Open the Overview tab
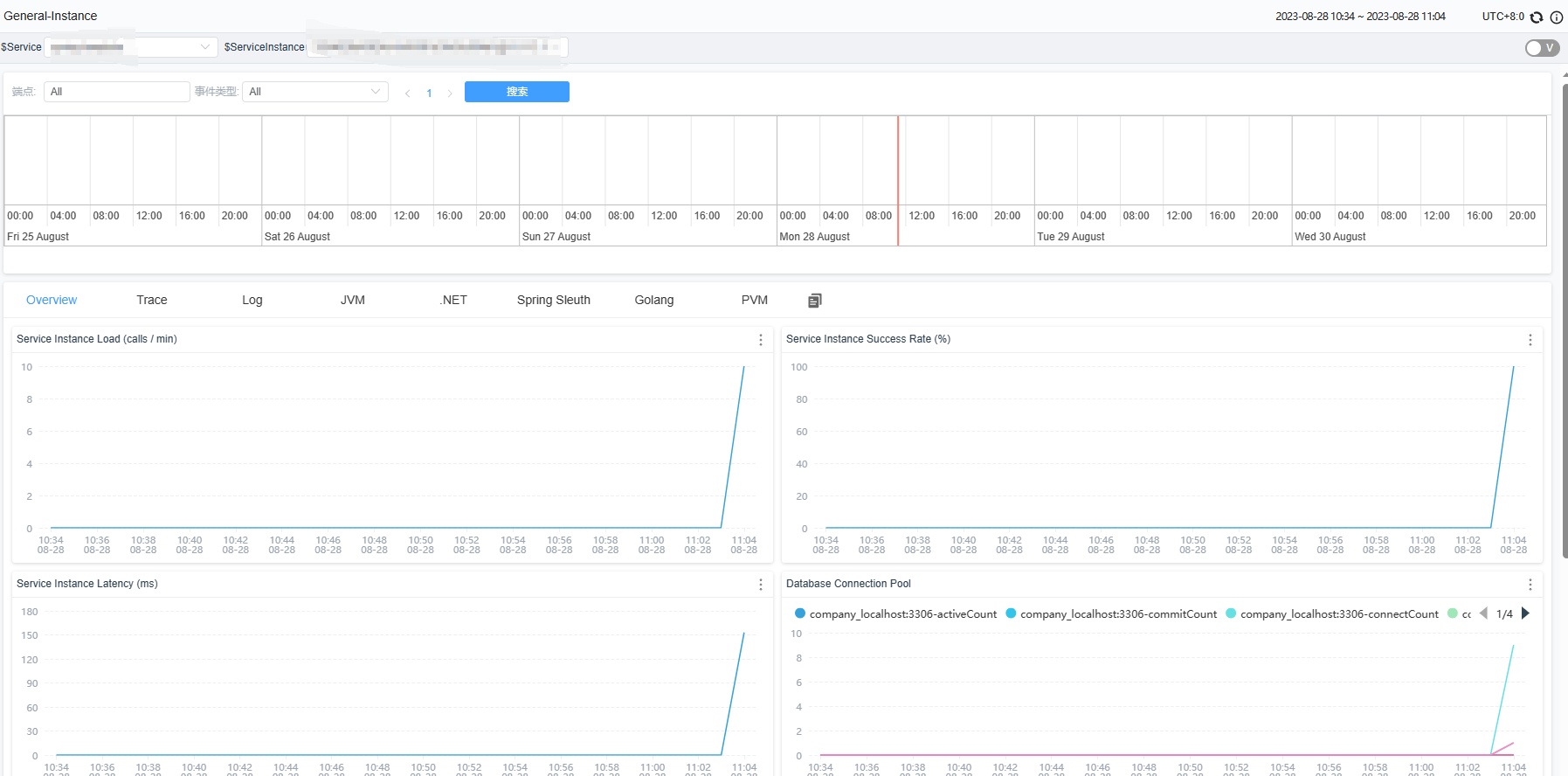Viewport: 1568px width, 776px height. point(52,300)
